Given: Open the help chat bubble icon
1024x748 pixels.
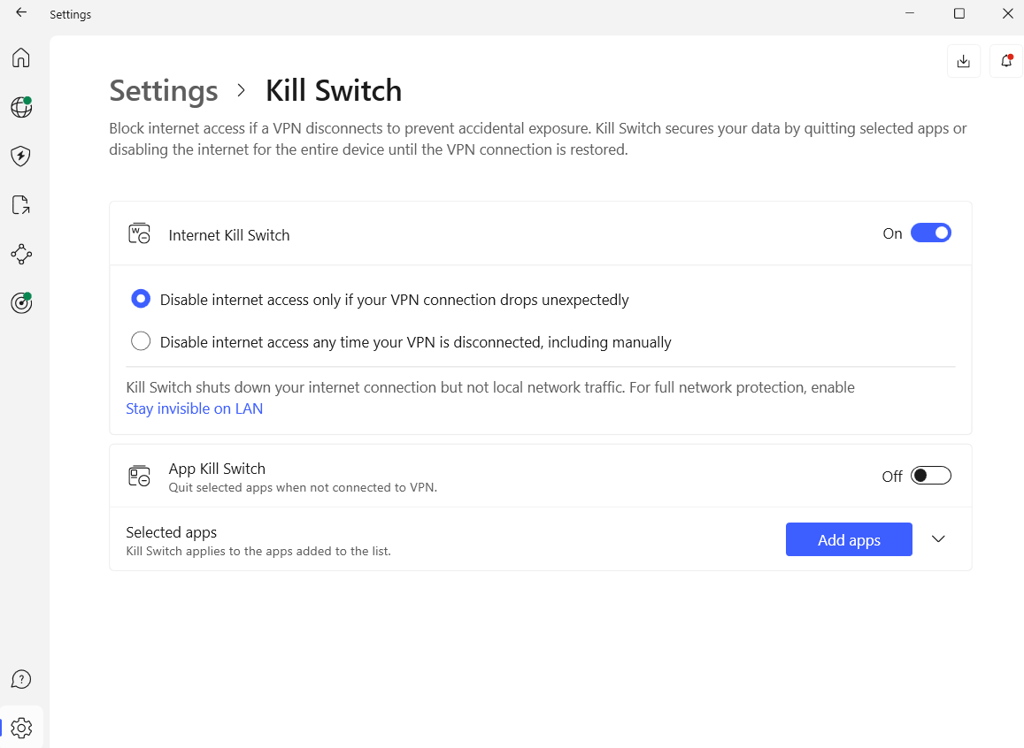Looking at the screenshot, I should coord(21,679).
